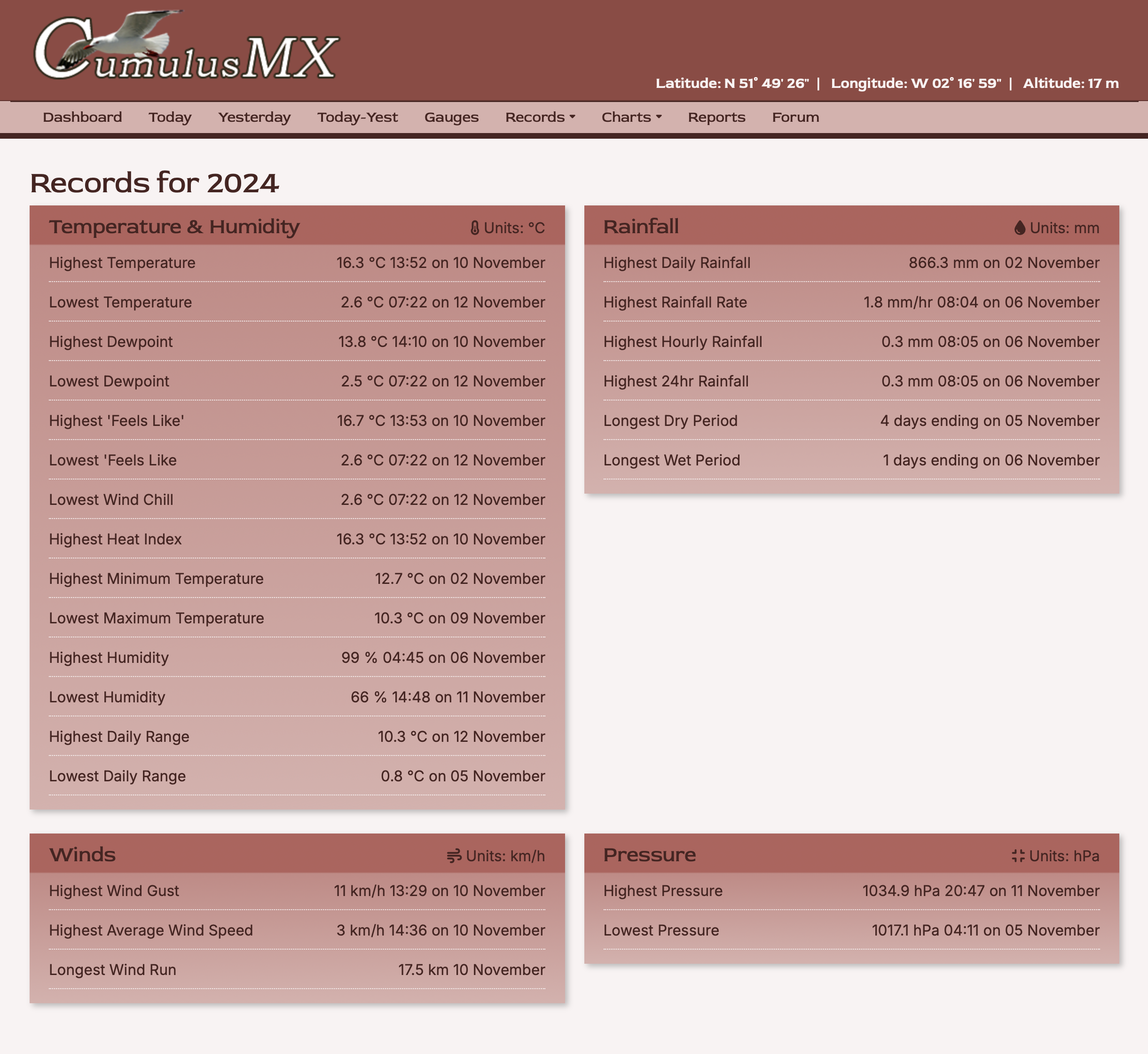Click the CumulusMX seagull logo
Viewport: 1148px width, 1054px height.
187,47
